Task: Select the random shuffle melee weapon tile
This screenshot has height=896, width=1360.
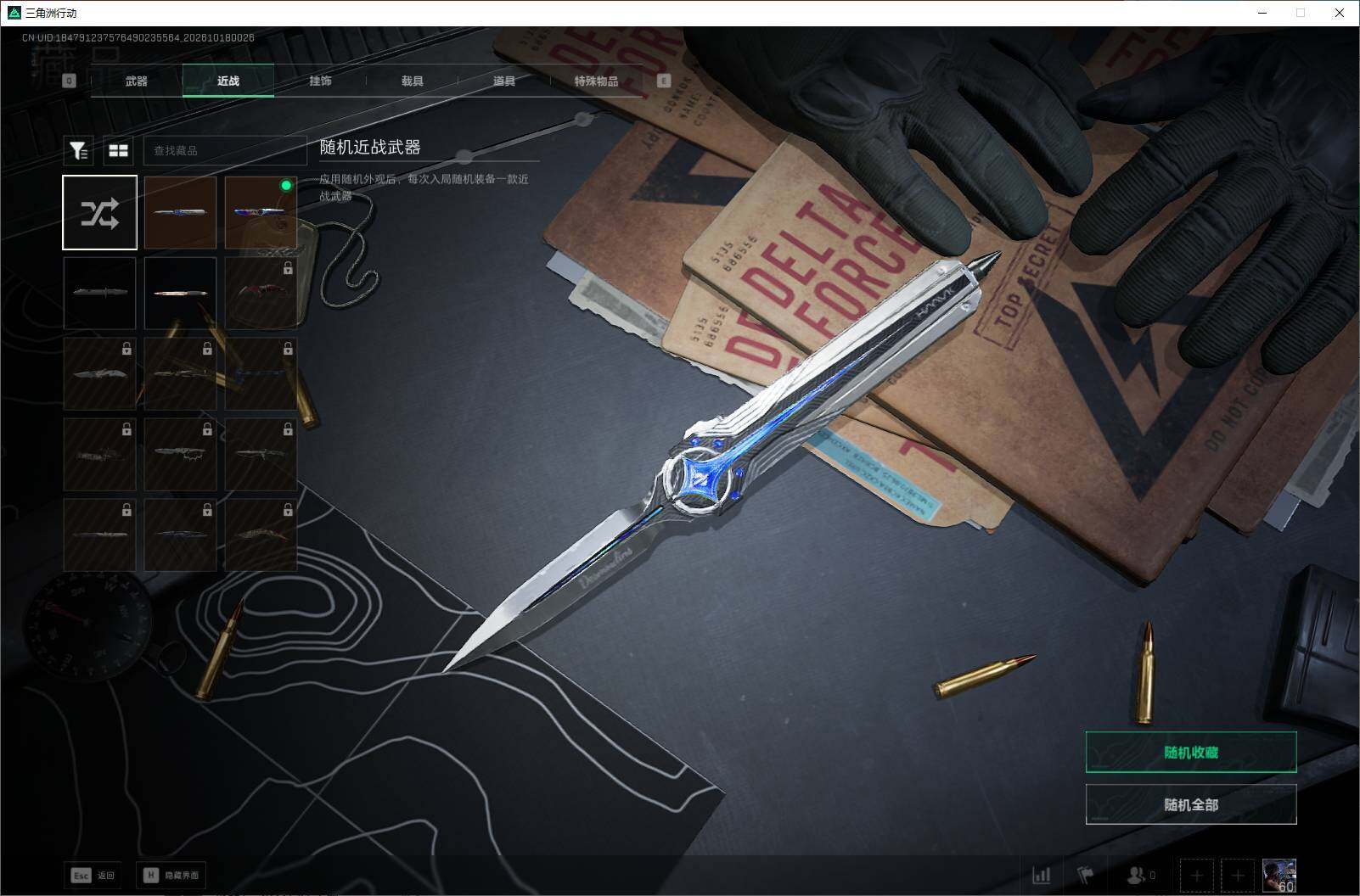Action: pyautogui.click(x=99, y=212)
